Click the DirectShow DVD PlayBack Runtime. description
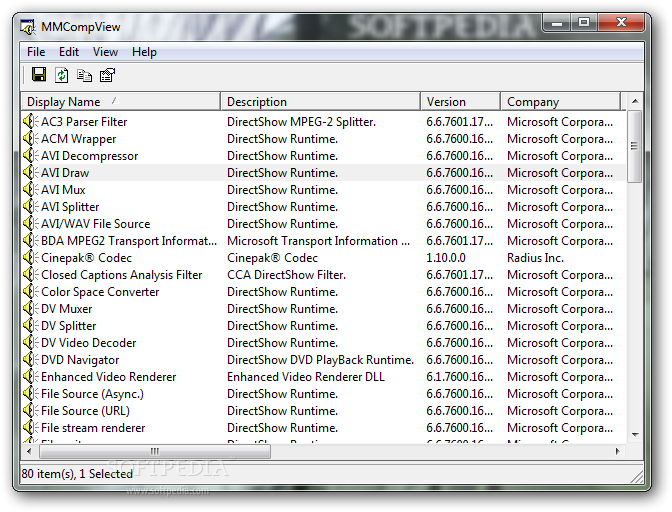Viewport: 672px width, 512px height. (x=321, y=359)
